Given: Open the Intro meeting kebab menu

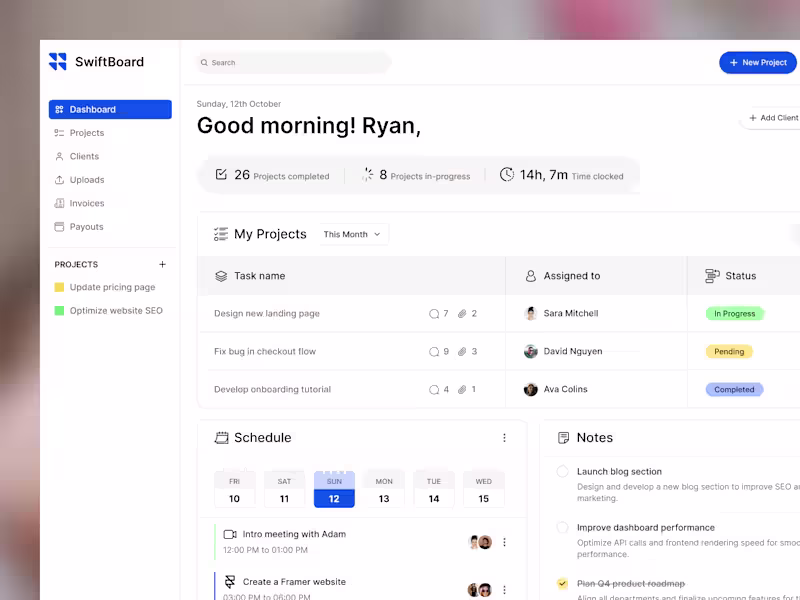Looking at the screenshot, I should pos(505,542).
